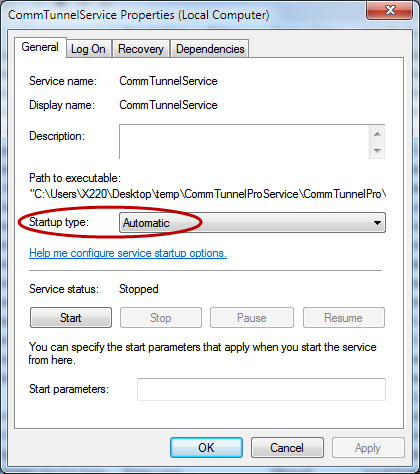Click the General tab
Viewport: 420px width, 474px height.
[x=40, y=47]
